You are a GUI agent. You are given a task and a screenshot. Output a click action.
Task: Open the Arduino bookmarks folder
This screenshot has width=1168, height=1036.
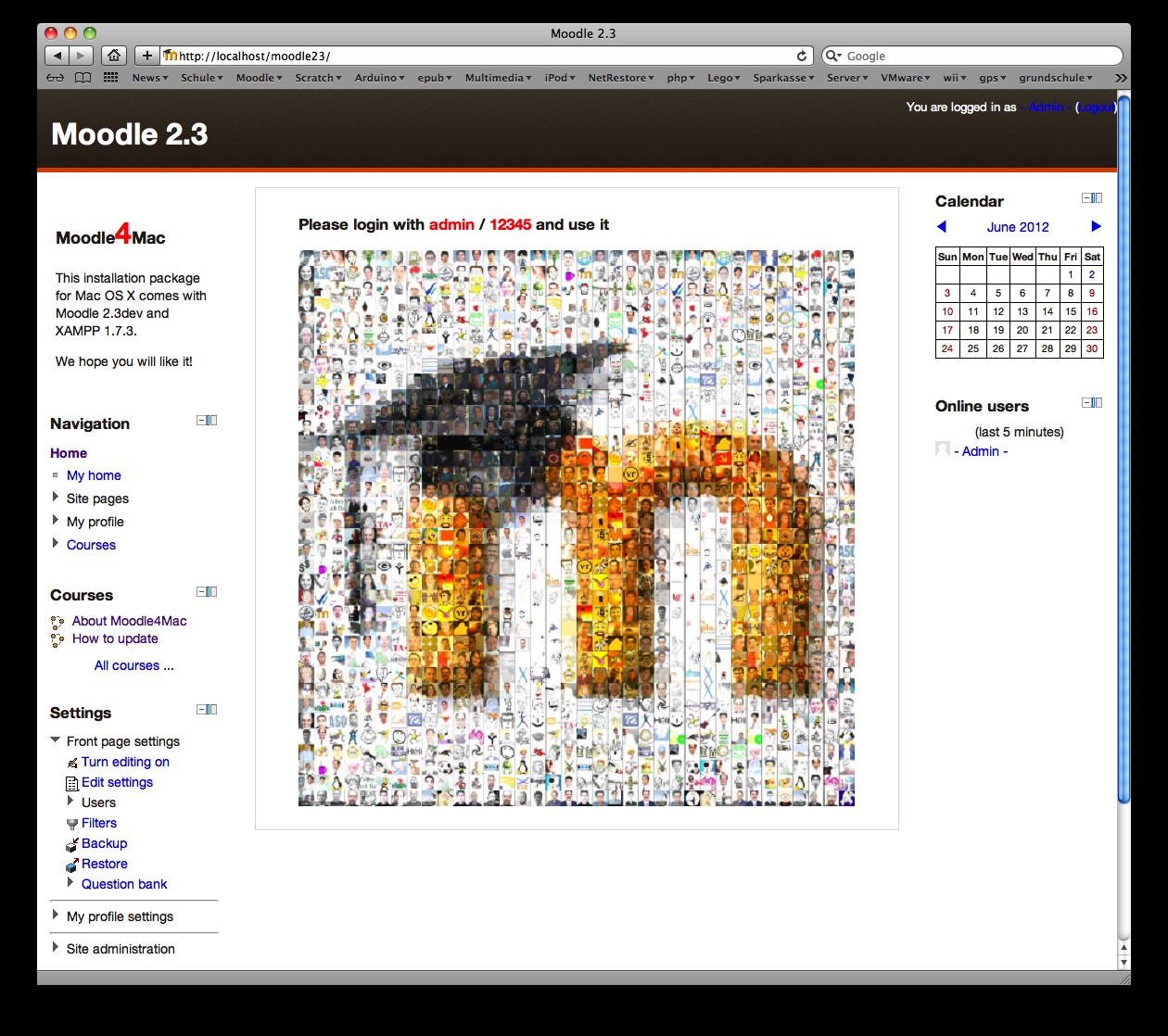click(380, 78)
